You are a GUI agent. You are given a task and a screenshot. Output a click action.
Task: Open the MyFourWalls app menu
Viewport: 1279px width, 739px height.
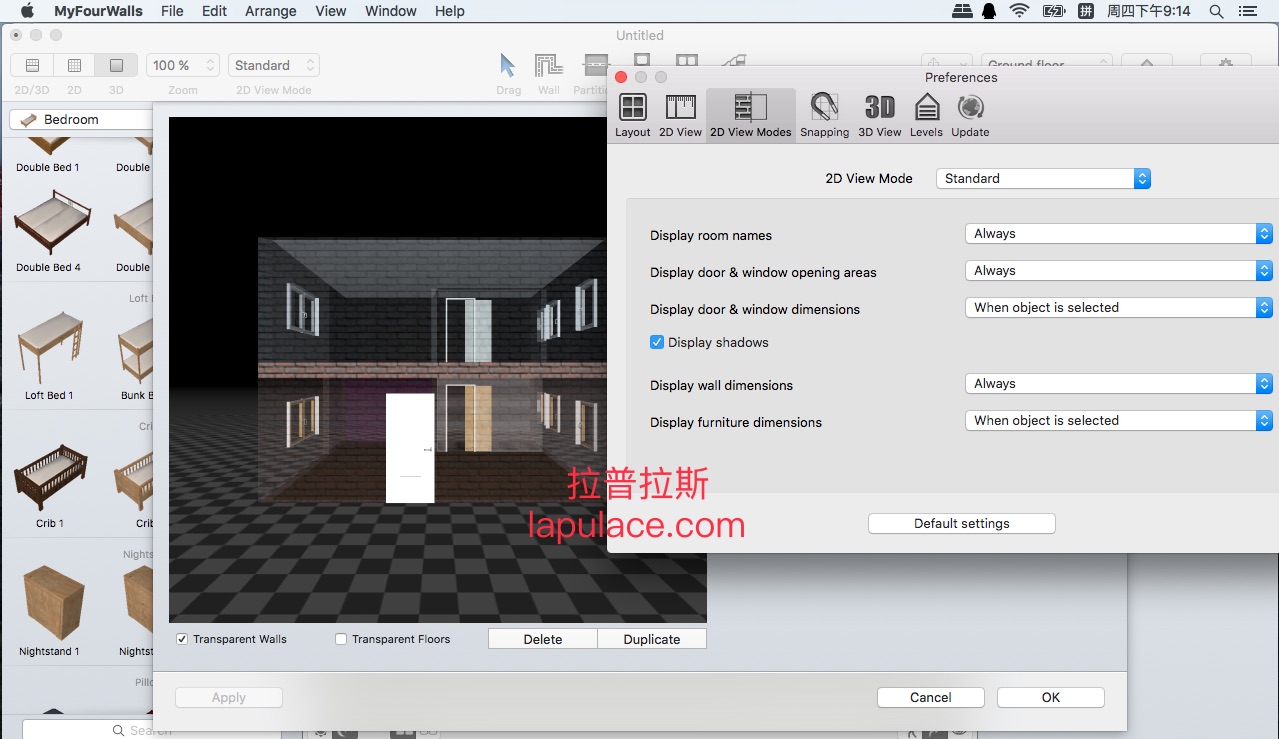98,11
